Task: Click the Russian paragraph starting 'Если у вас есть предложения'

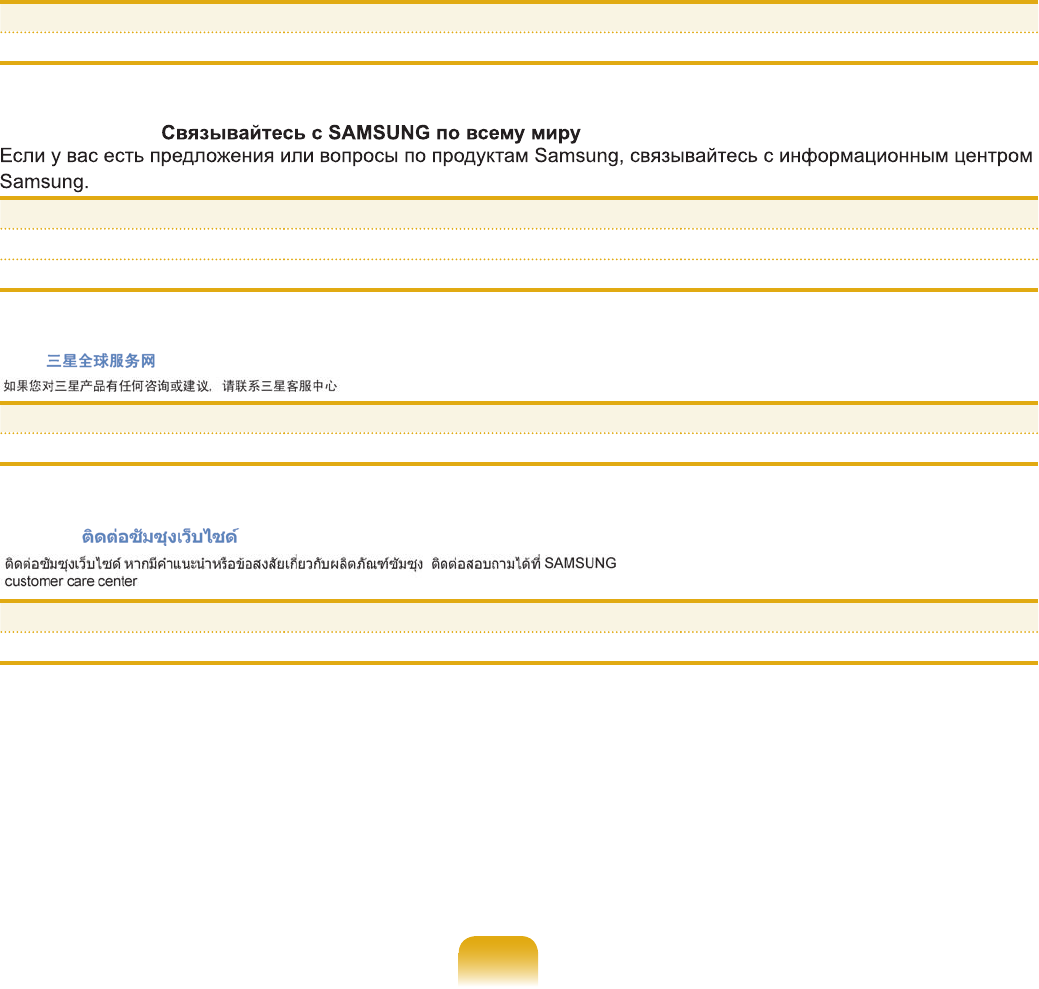Action: pyautogui.click(x=516, y=168)
